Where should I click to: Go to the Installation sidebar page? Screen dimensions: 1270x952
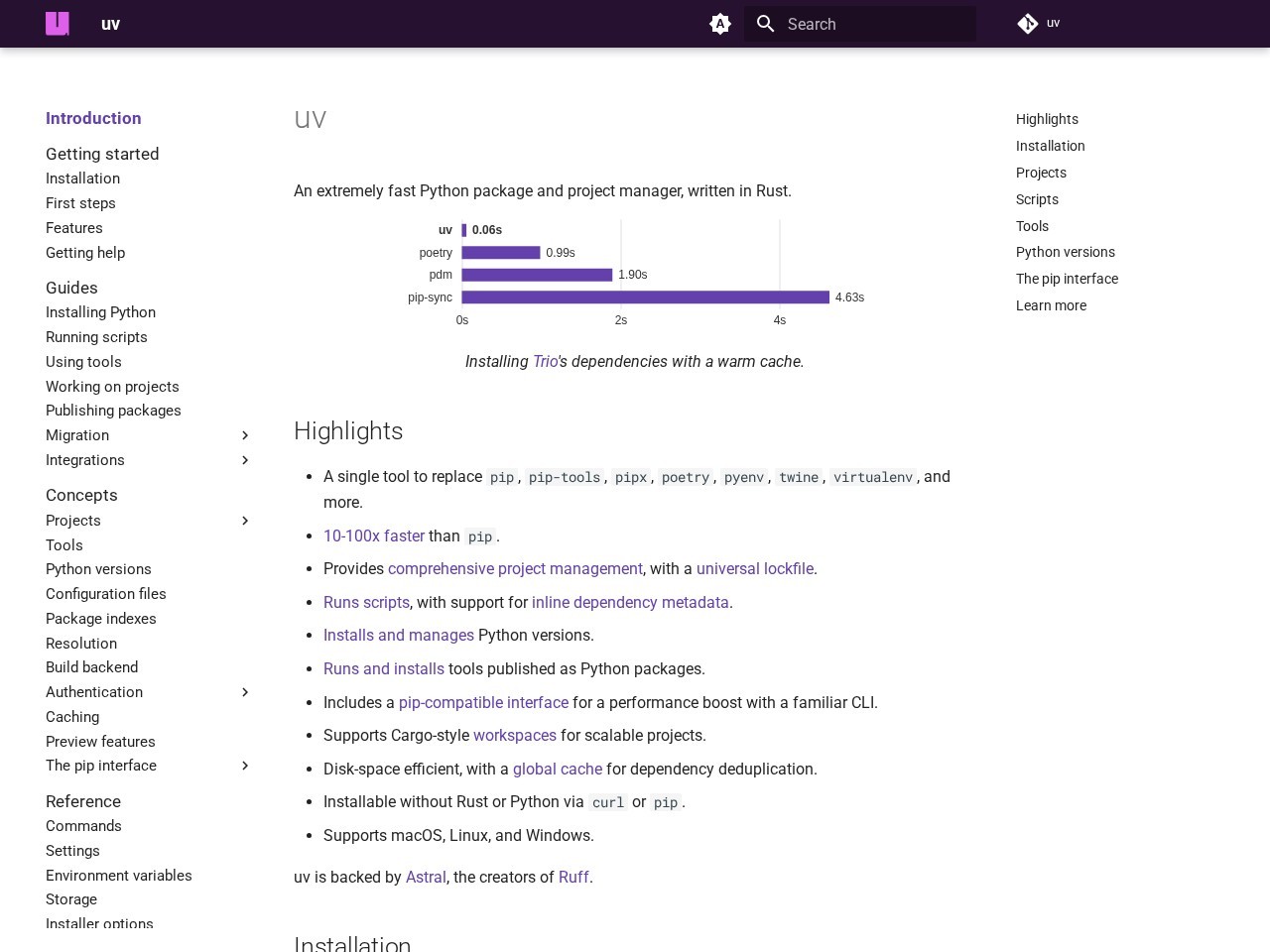point(82,178)
